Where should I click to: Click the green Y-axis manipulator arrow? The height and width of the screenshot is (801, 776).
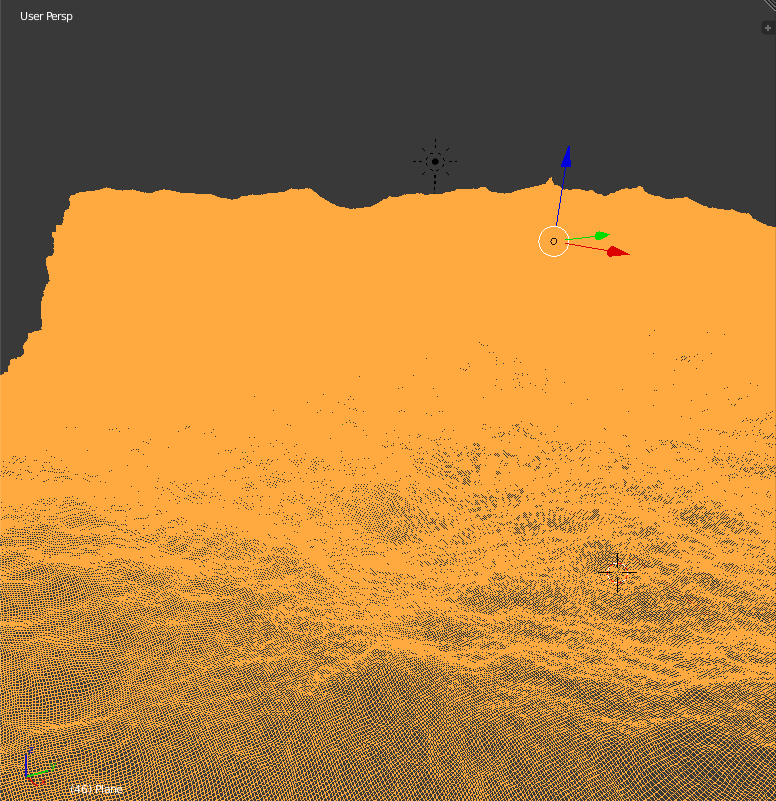click(603, 235)
